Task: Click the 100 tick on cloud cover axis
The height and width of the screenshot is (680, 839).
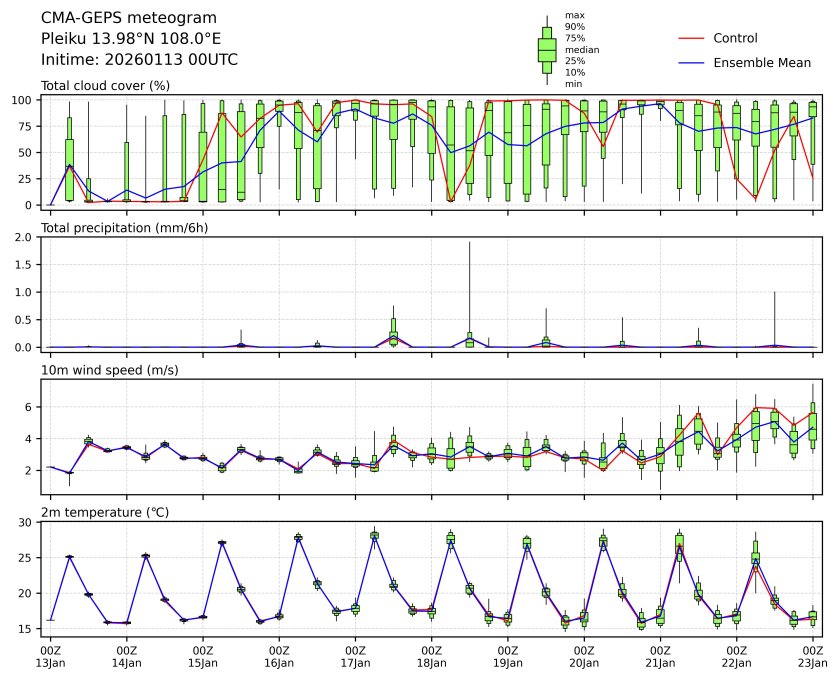Action: pos(27,100)
